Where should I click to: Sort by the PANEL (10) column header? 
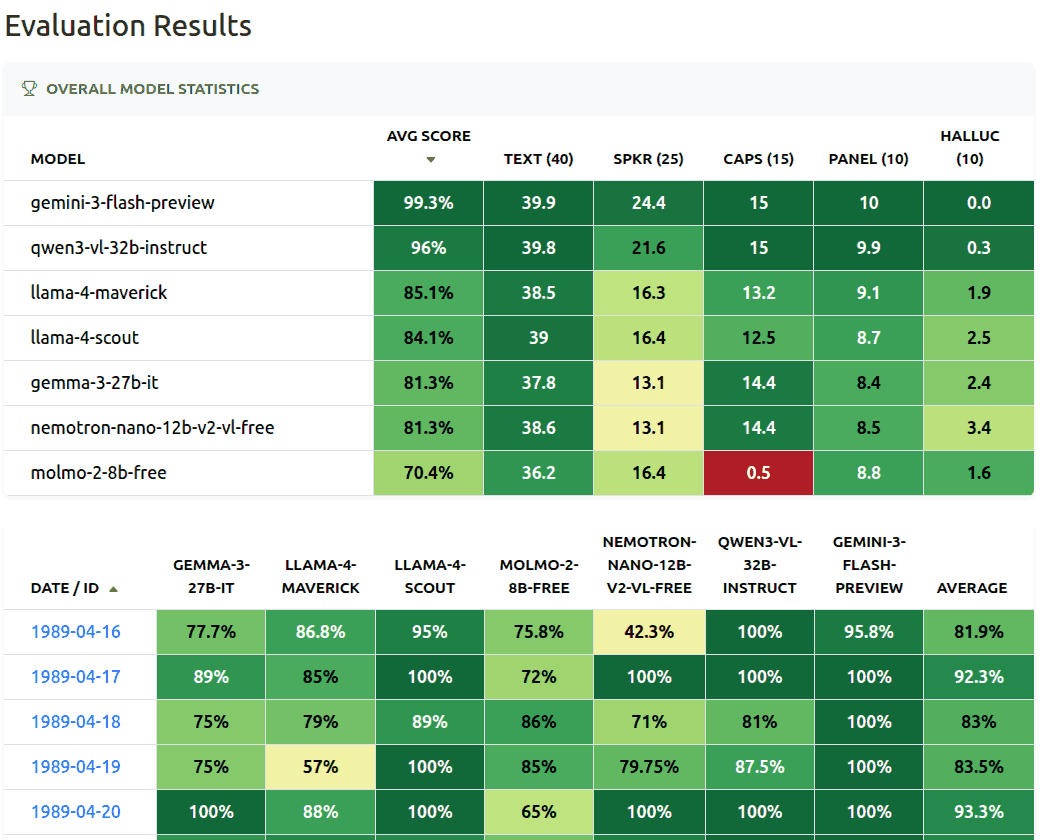[868, 159]
